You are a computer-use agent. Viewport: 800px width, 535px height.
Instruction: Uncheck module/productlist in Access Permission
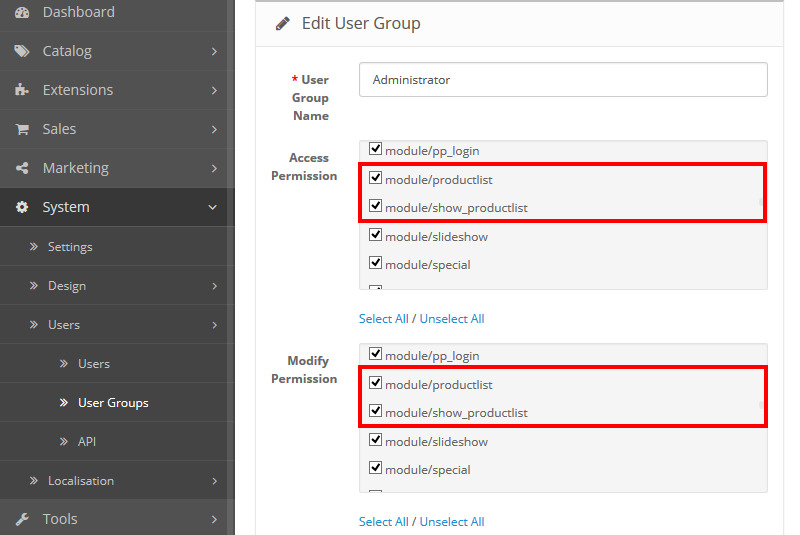376,178
